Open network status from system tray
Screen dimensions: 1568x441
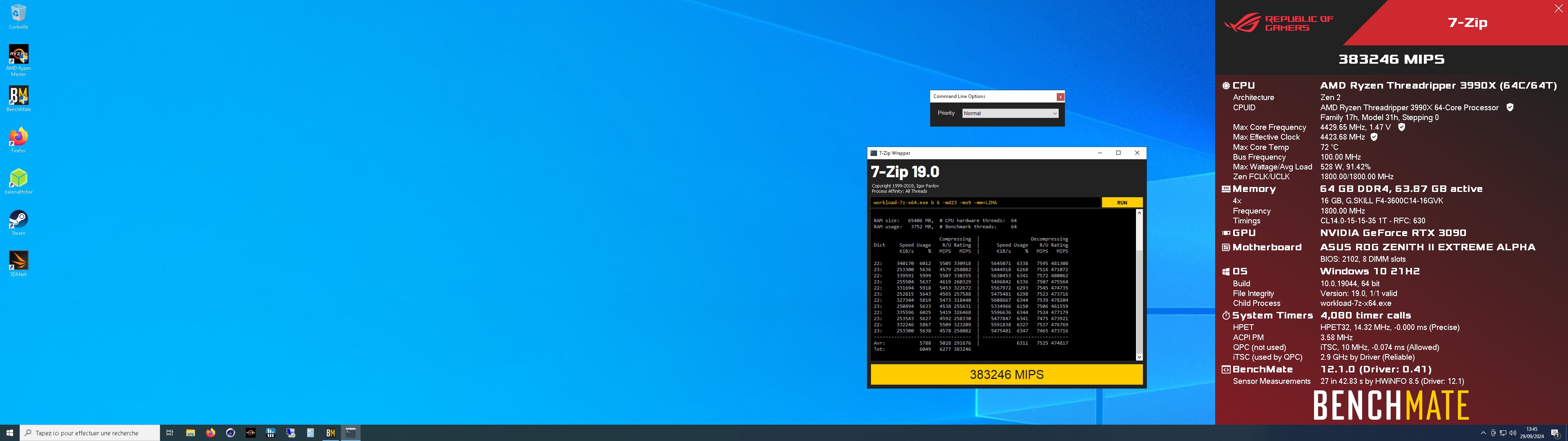(1503, 433)
